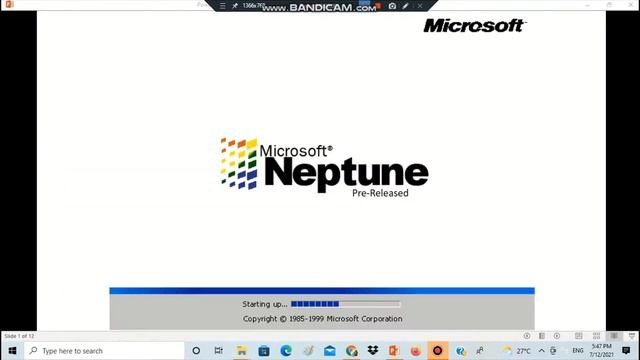Click the ENG language indicator

pos(578,351)
